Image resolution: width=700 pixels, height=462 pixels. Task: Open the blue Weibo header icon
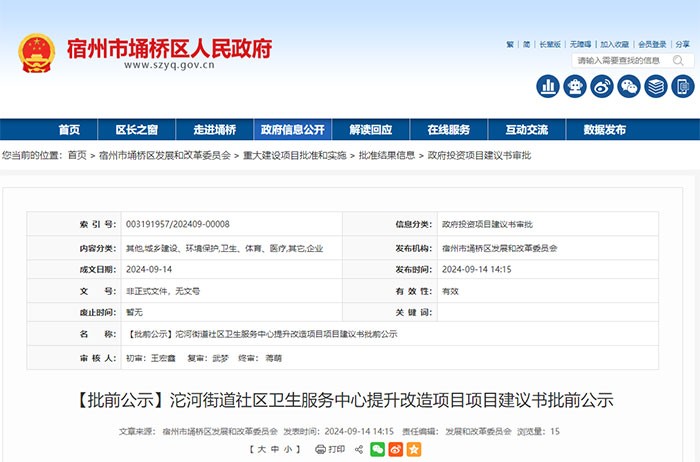(x=602, y=86)
